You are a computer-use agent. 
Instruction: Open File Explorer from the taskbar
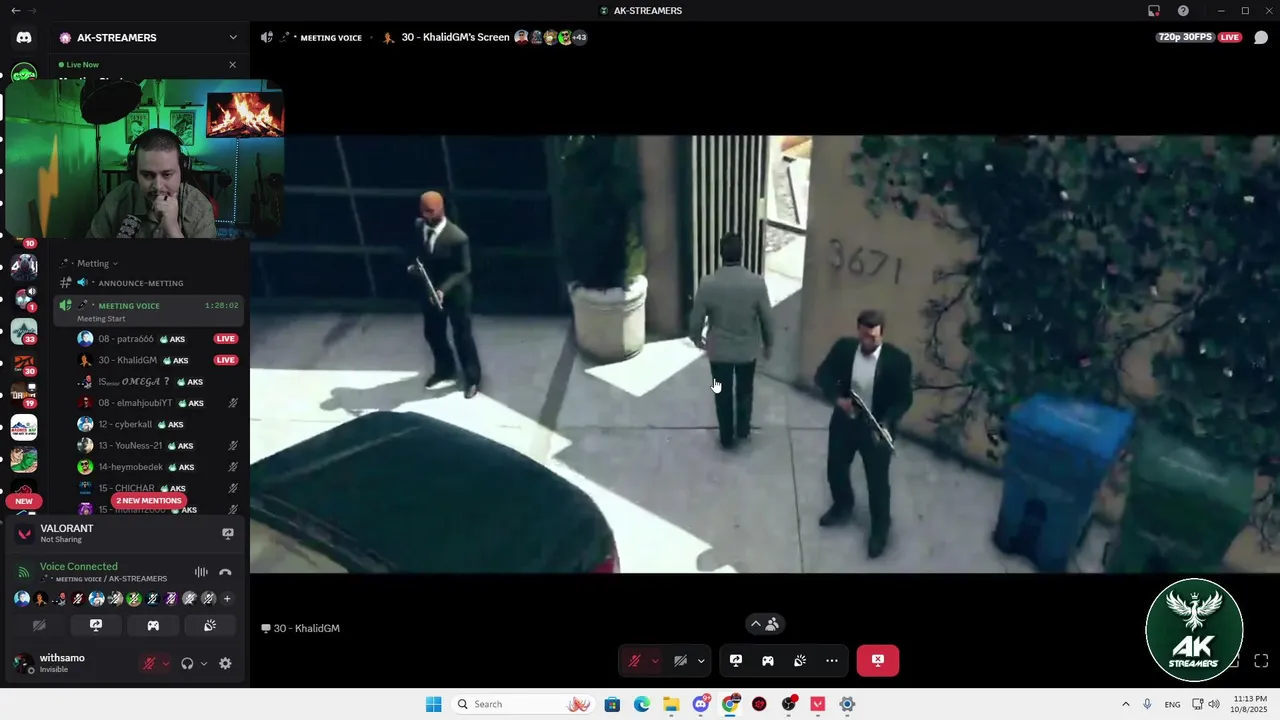tap(671, 704)
